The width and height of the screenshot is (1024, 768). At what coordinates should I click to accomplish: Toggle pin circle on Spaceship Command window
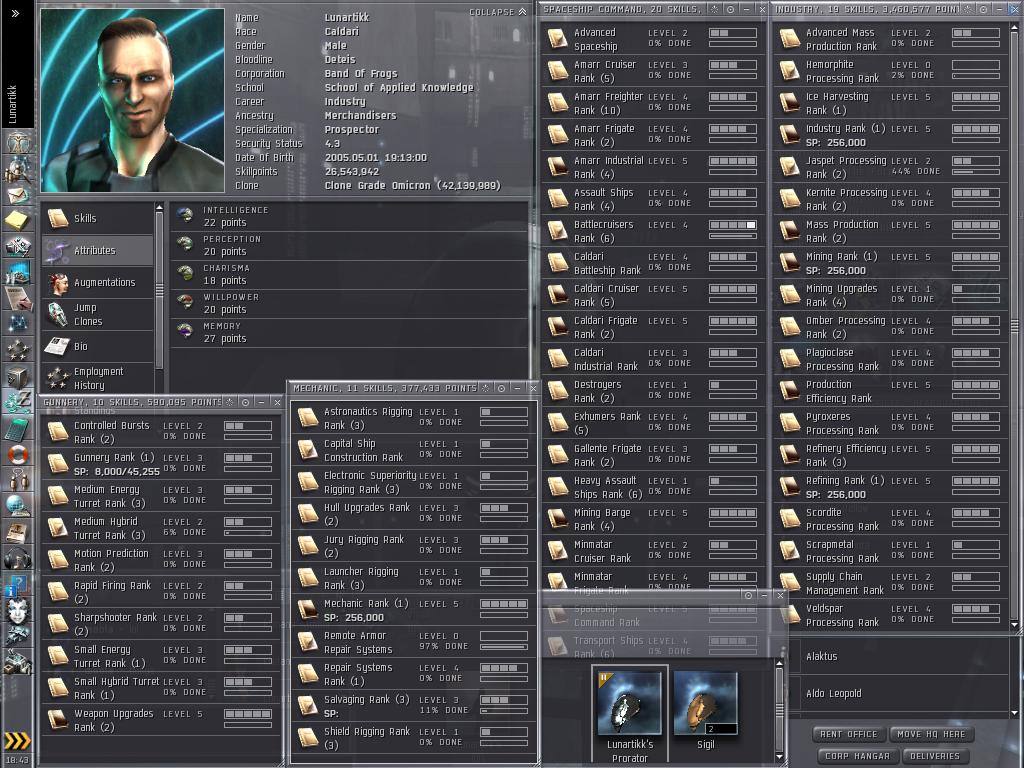click(x=730, y=9)
